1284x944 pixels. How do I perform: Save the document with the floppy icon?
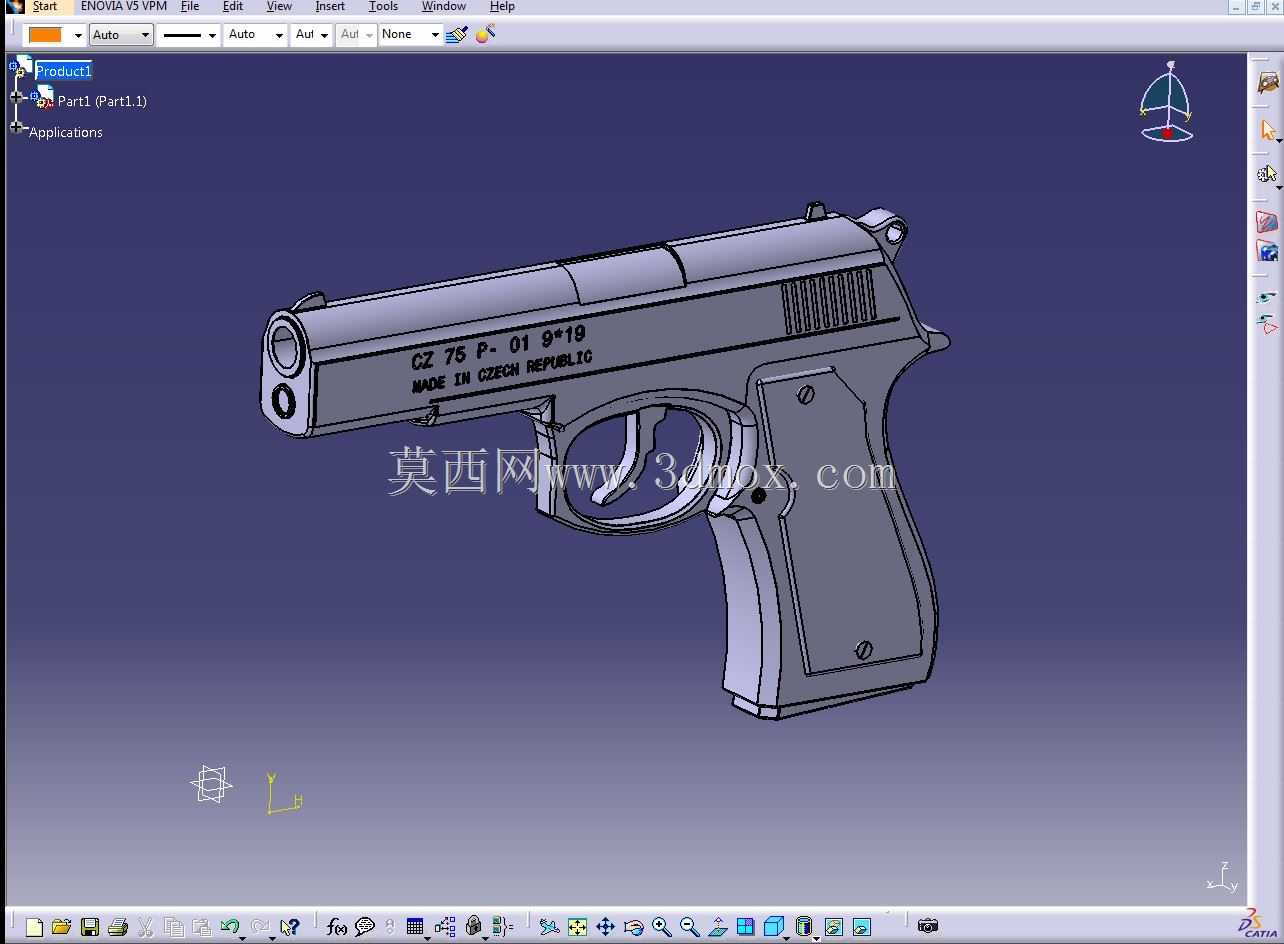click(x=90, y=927)
